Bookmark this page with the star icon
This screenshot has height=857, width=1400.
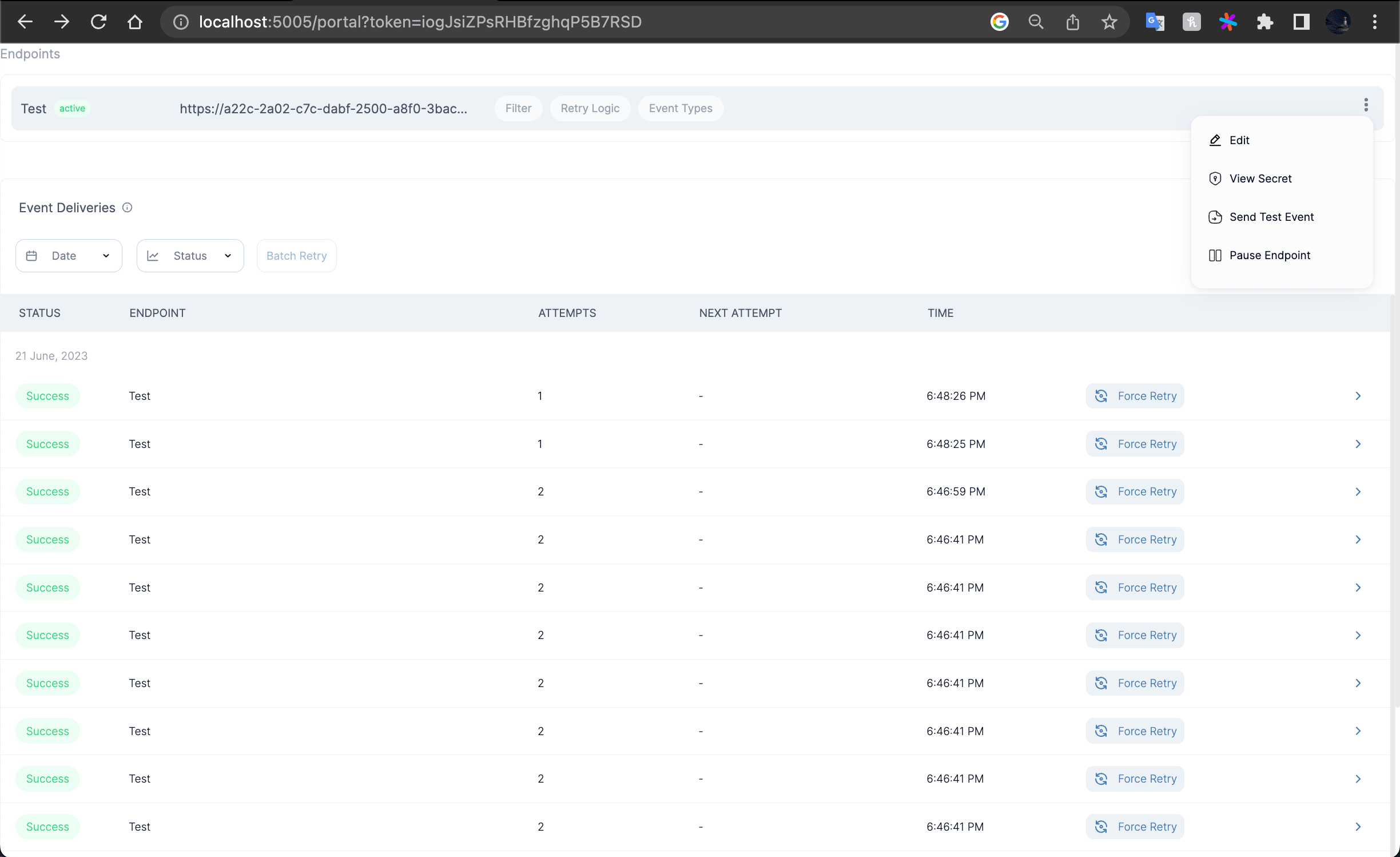click(x=1109, y=22)
